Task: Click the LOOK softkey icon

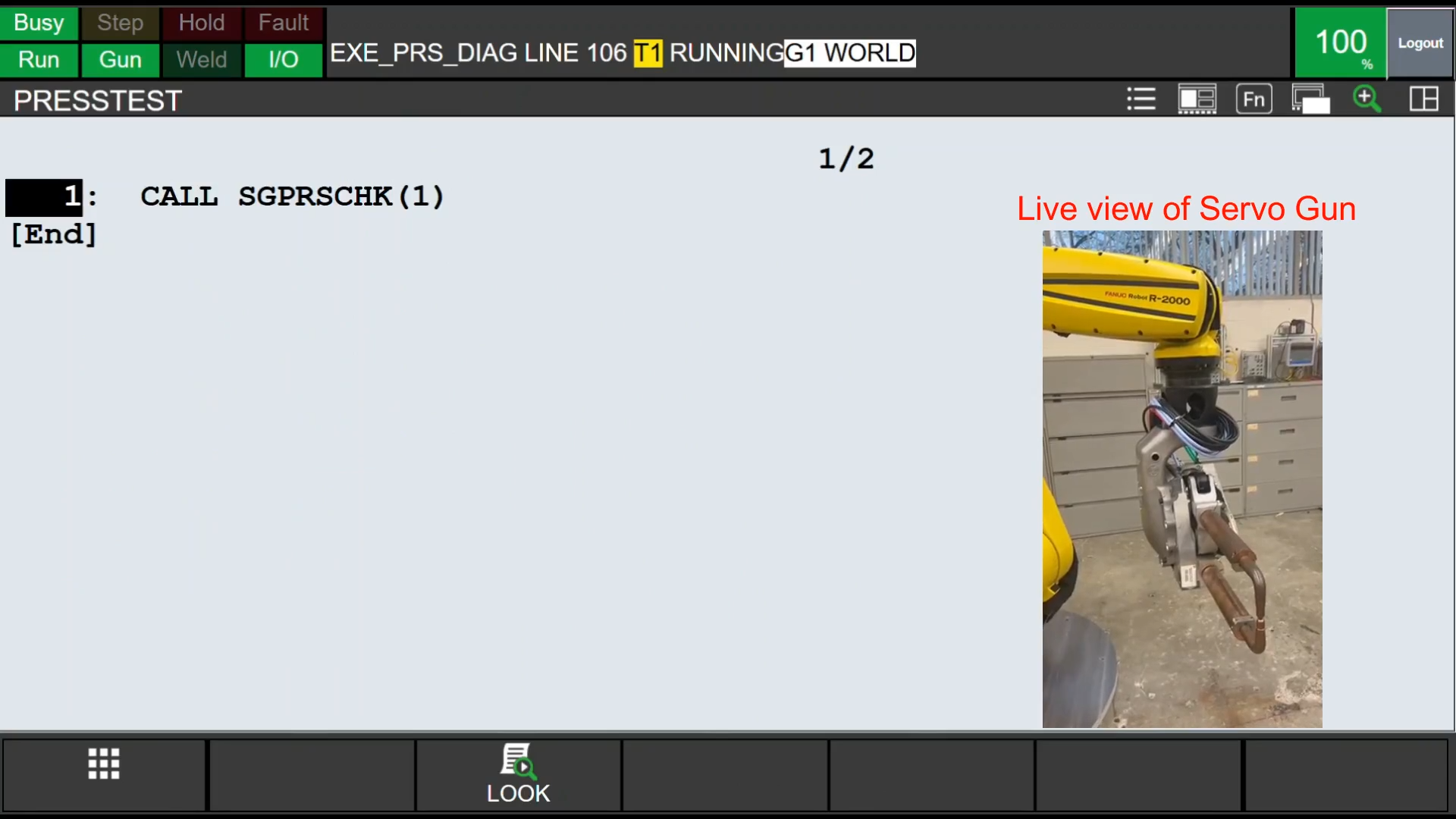Action: (x=518, y=775)
